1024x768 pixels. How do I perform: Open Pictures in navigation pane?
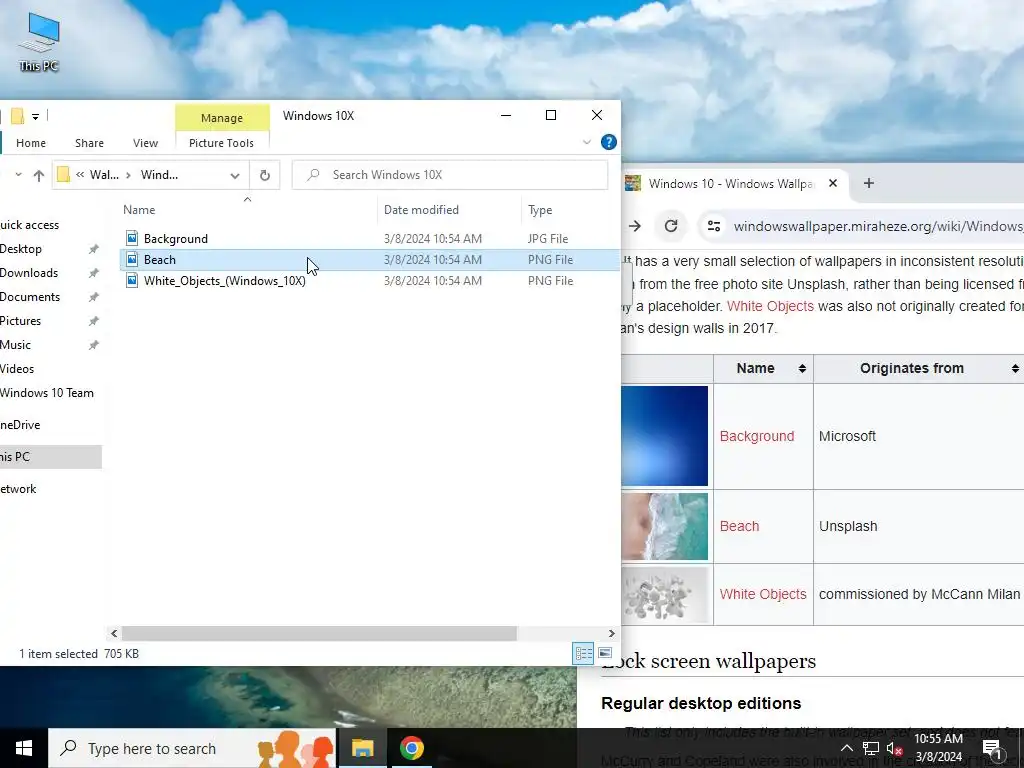tap(20, 321)
